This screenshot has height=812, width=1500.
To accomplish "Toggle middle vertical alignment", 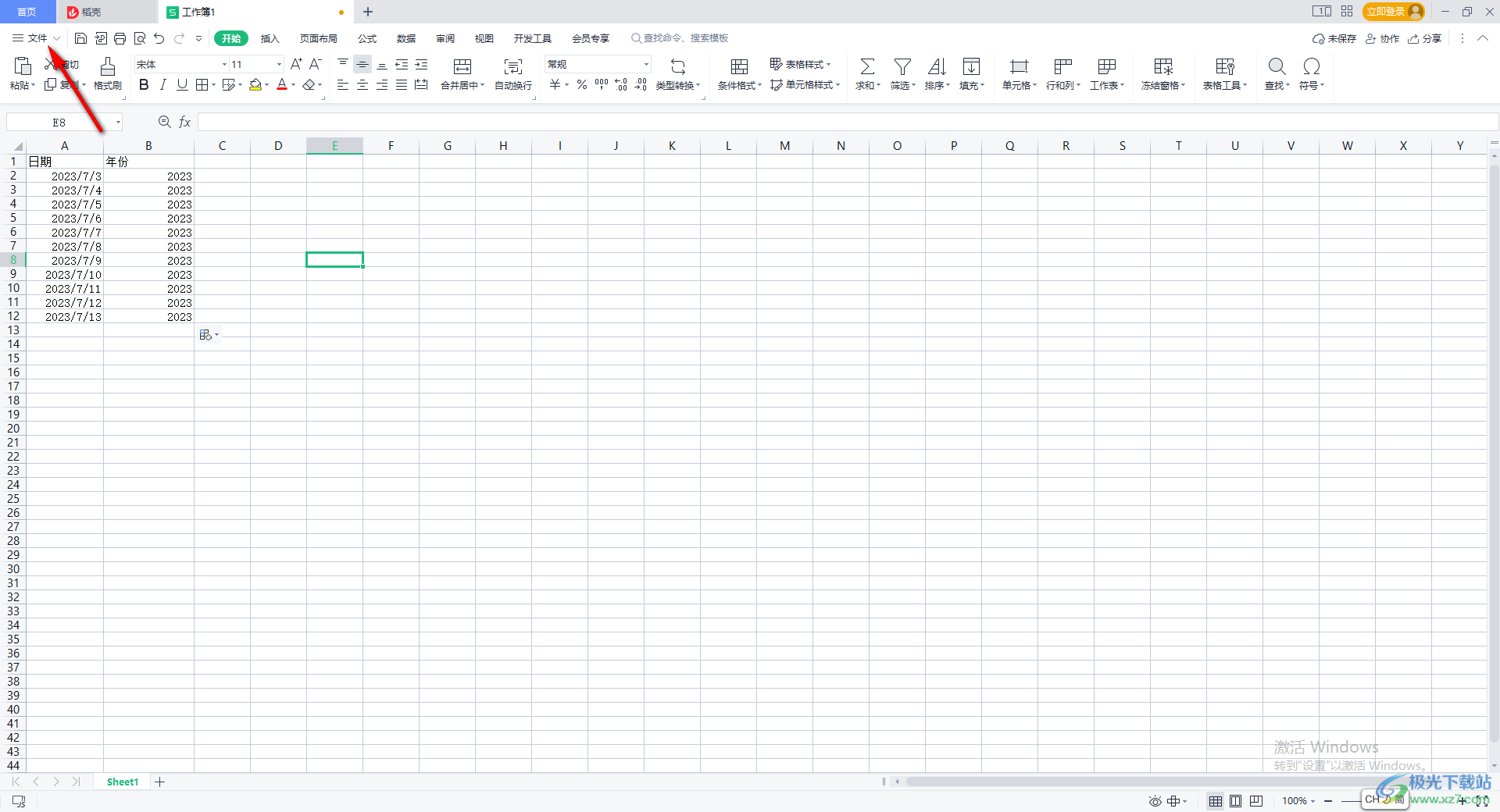I will pyautogui.click(x=362, y=64).
